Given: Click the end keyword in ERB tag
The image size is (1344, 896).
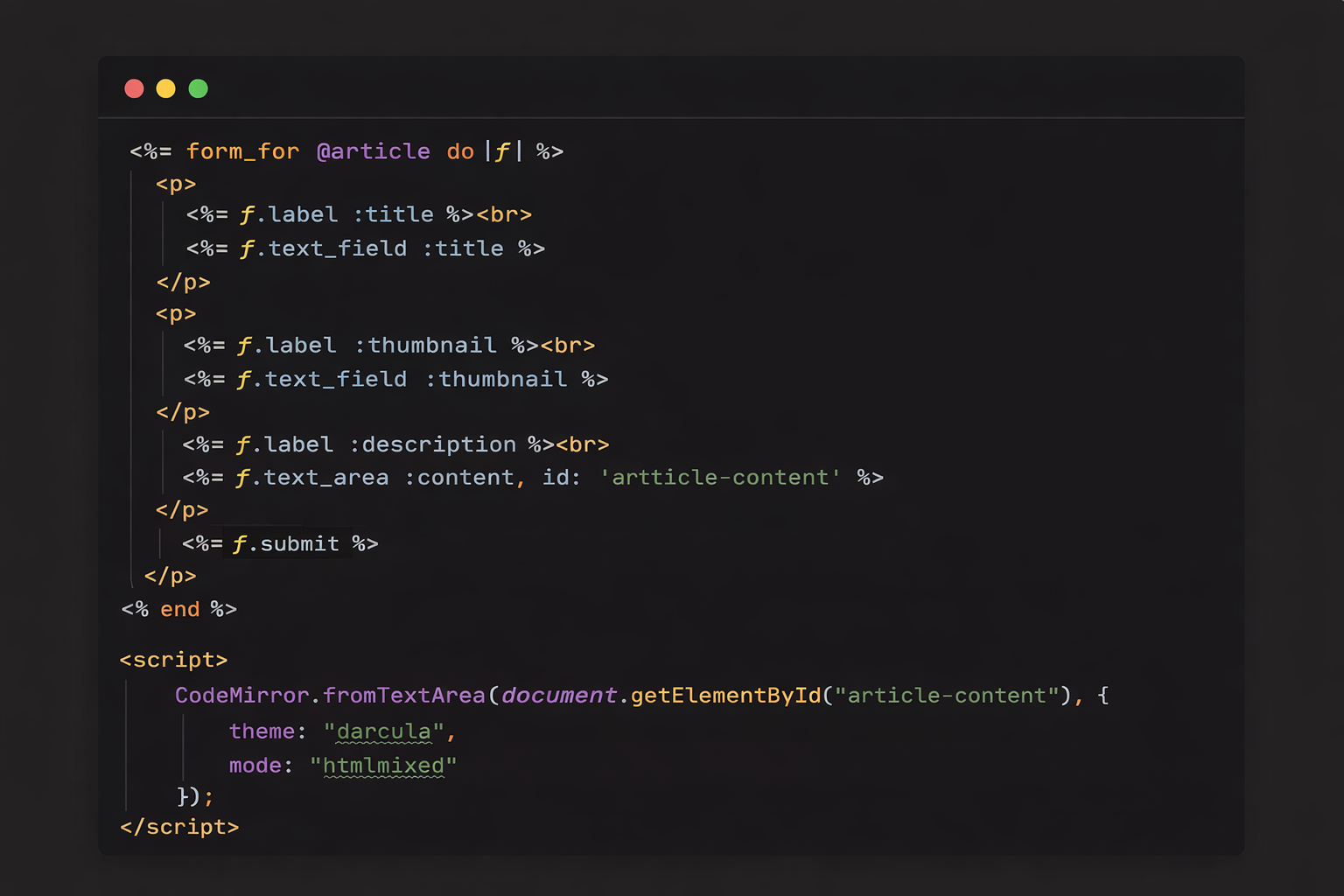Looking at the screenshot, I should pos(179,609).
